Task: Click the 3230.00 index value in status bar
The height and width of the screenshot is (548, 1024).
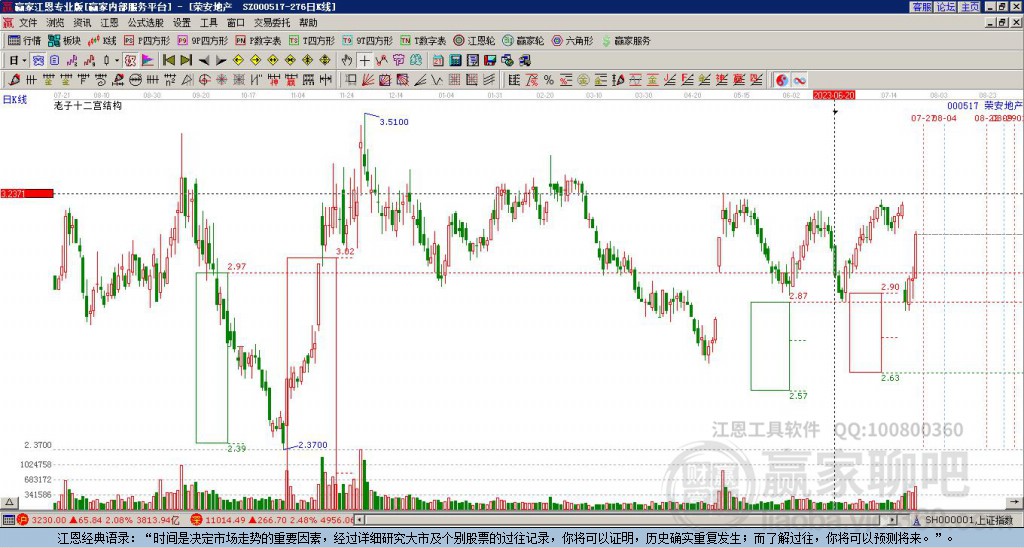Action: click(48, 520)
